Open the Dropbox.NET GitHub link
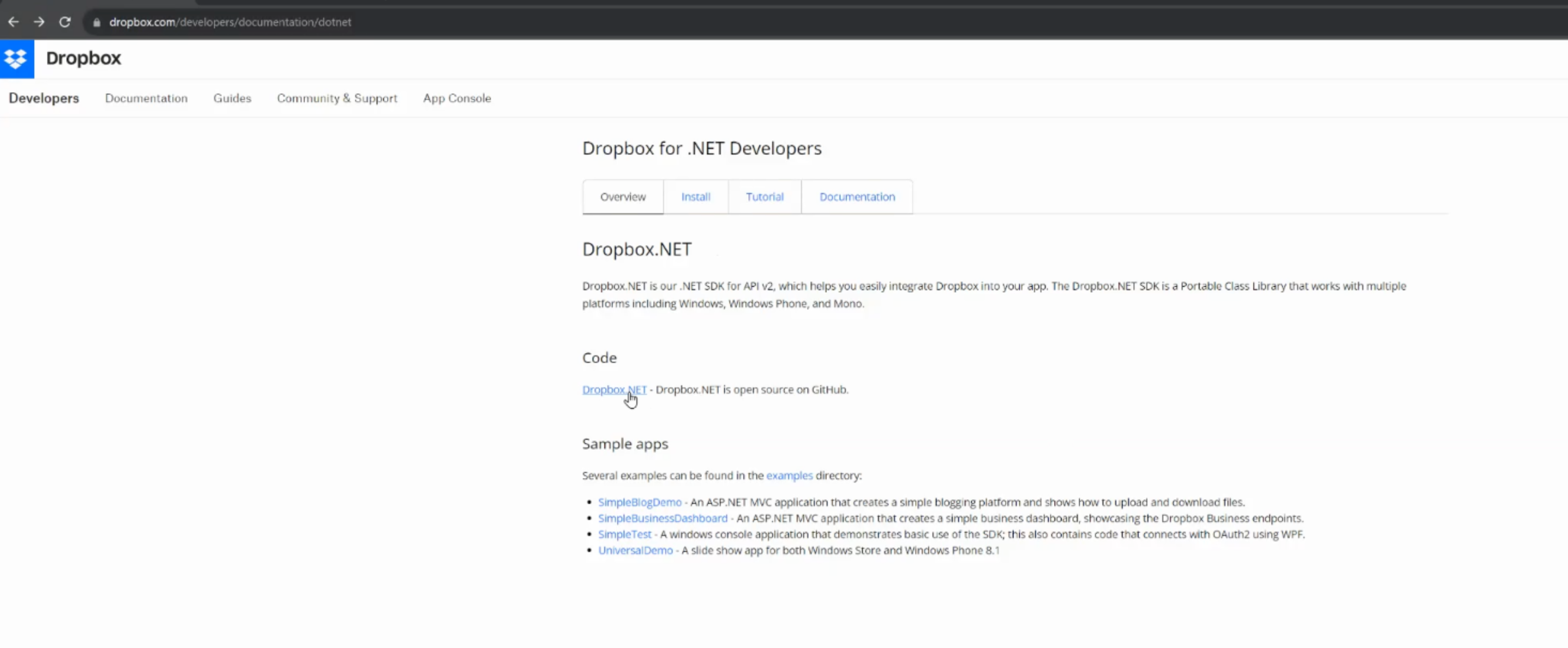 [614, 389]
